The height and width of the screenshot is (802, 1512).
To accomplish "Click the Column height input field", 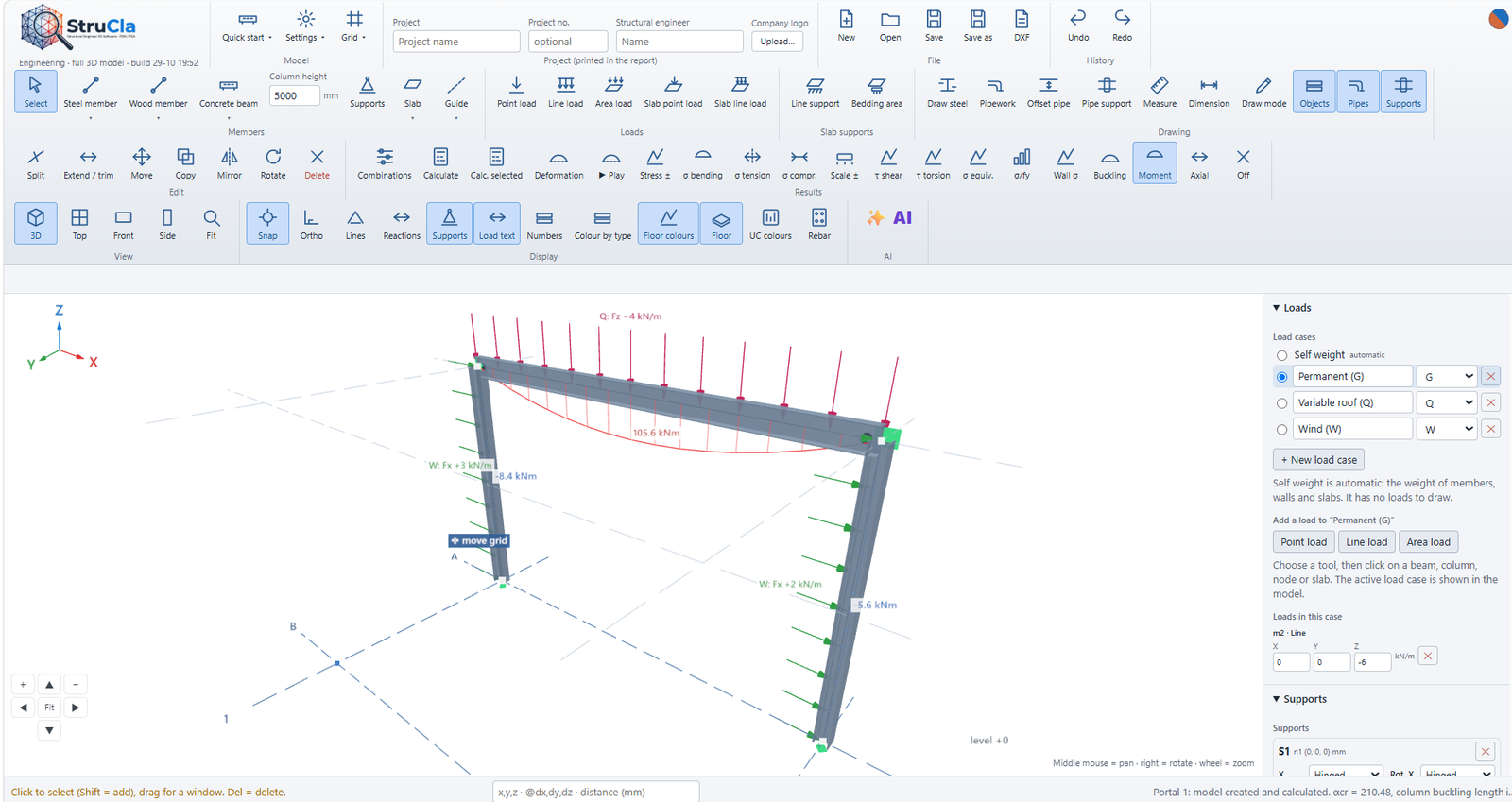I will (295, 95).
